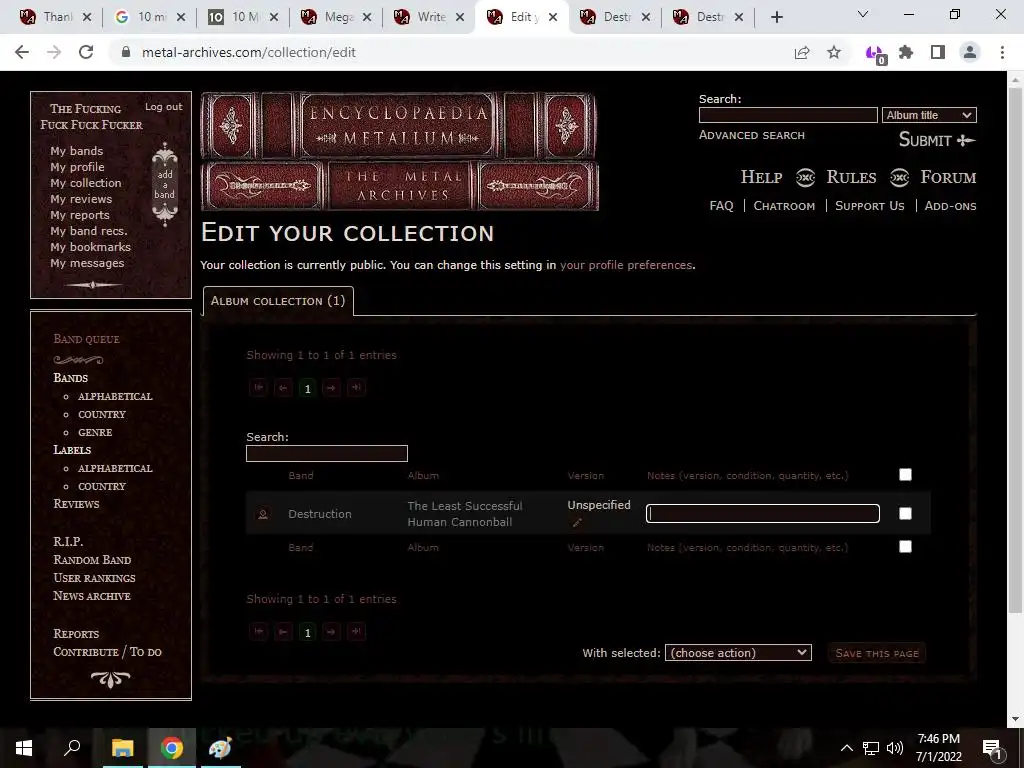This screenshot has height=768, width=1024.
Task: Go to previous page in top pagination
Action: (283, 388)
